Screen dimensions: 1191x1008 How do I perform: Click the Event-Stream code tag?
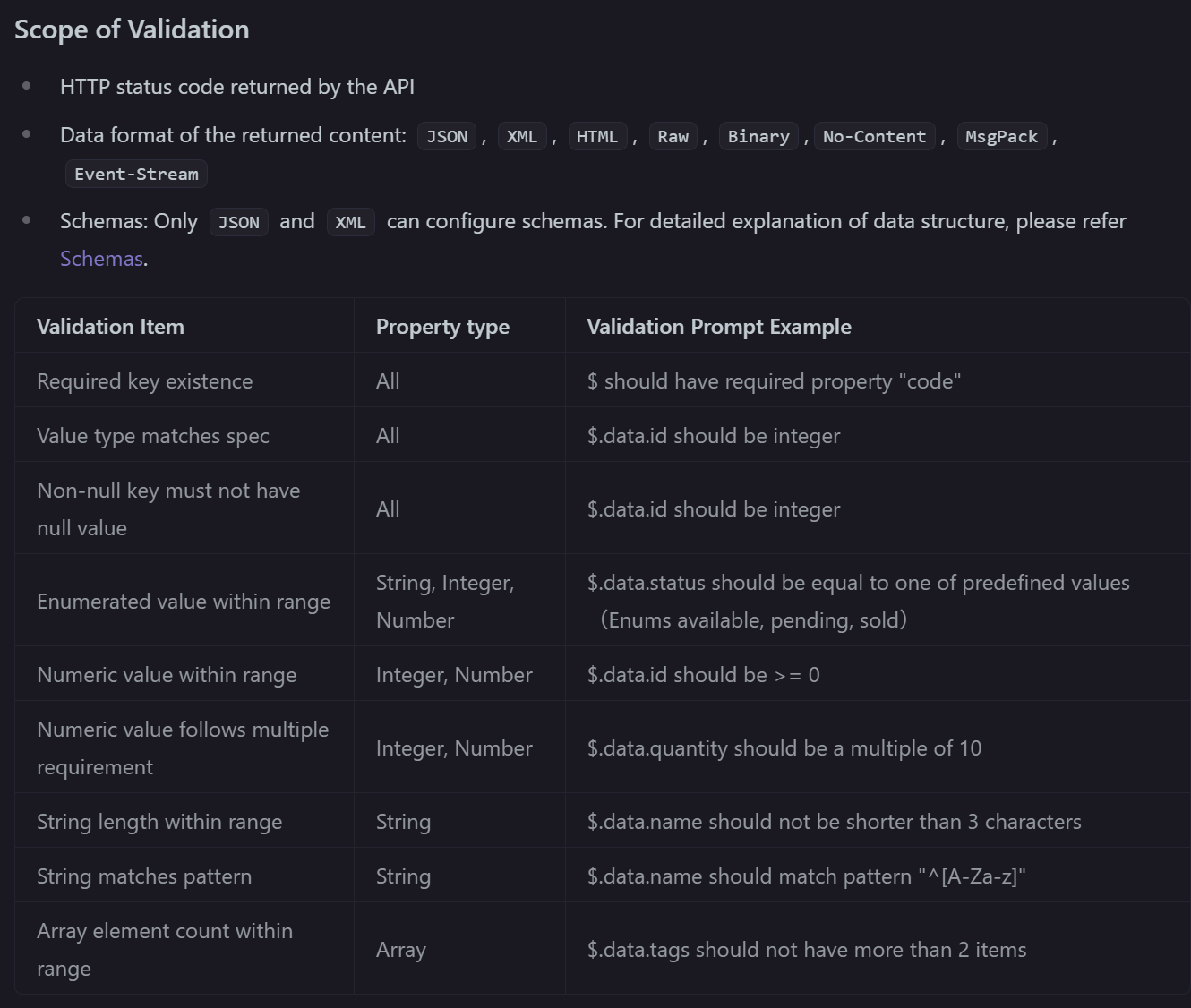tap(136, 174)
